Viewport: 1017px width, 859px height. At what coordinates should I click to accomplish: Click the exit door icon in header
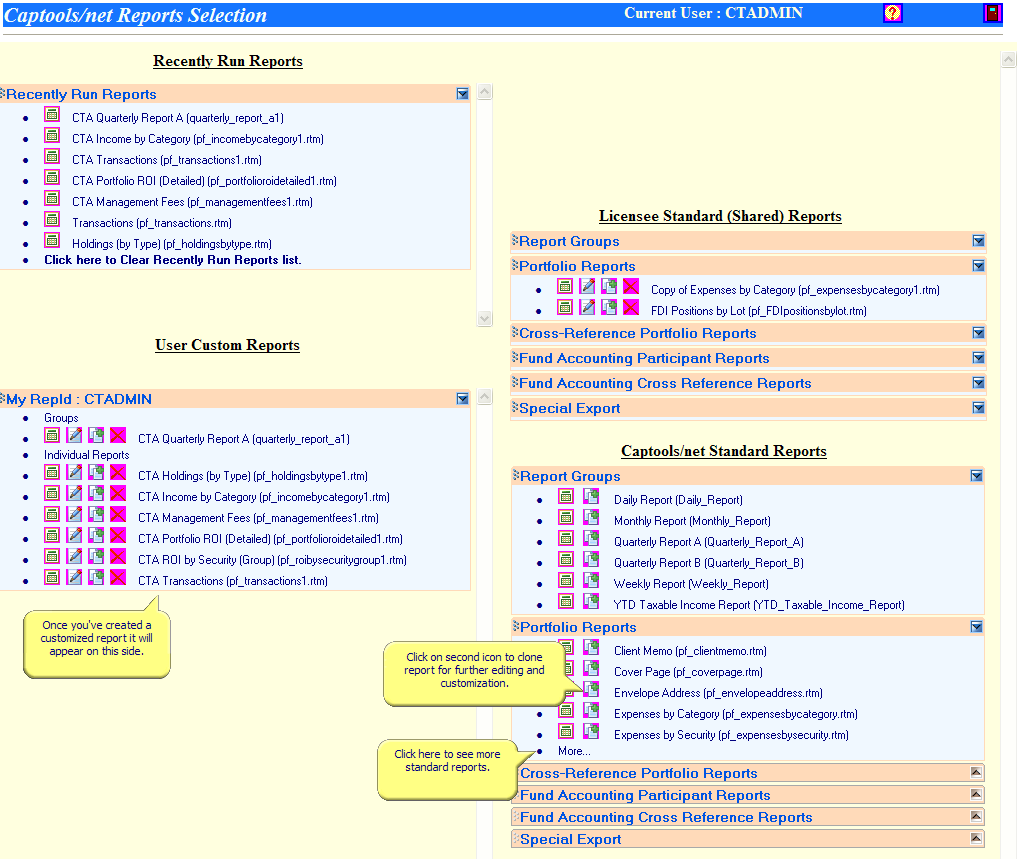pos(992,13)
